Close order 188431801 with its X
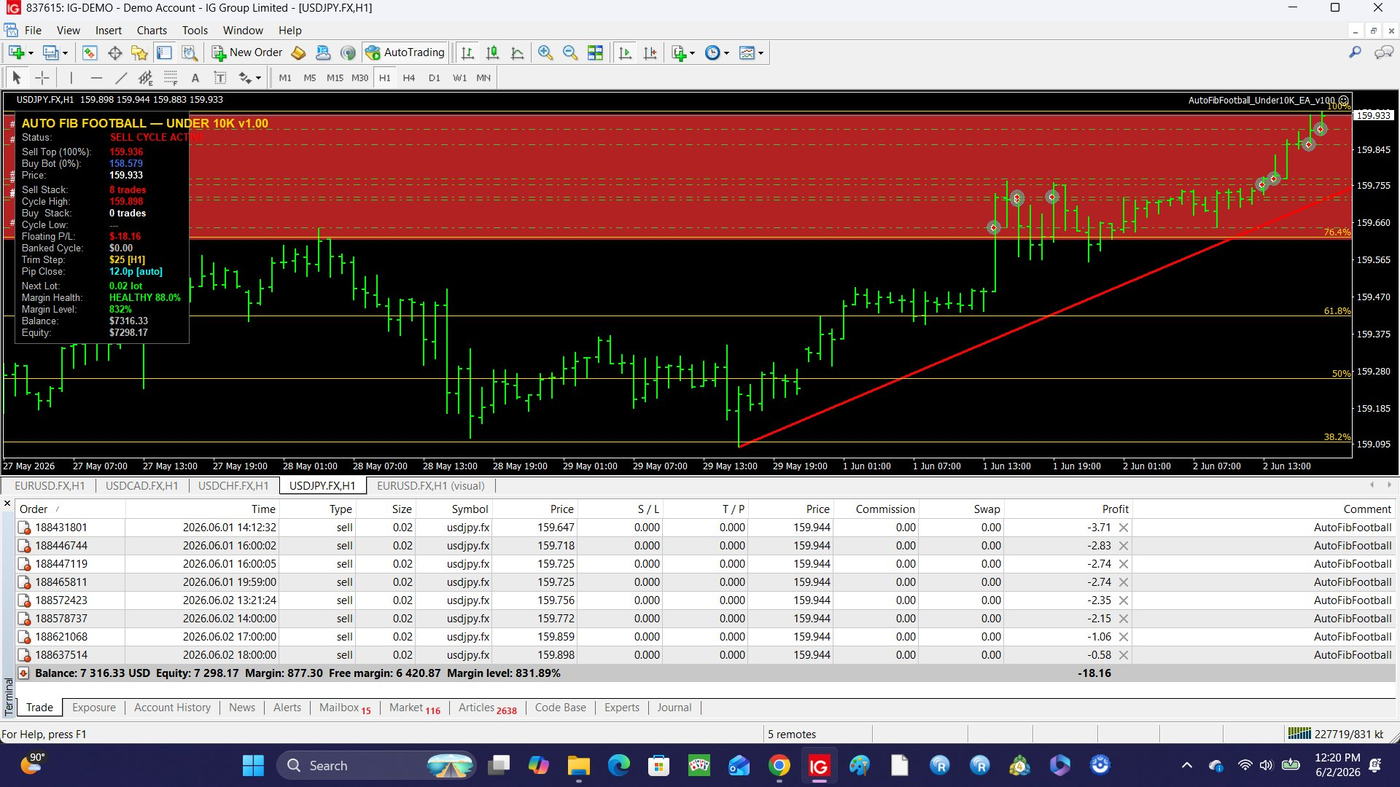 [x=1123, y=528]
